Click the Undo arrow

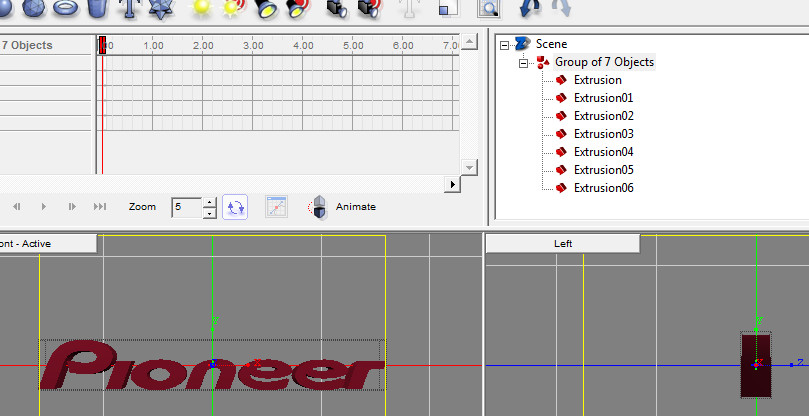pos(530,8)
